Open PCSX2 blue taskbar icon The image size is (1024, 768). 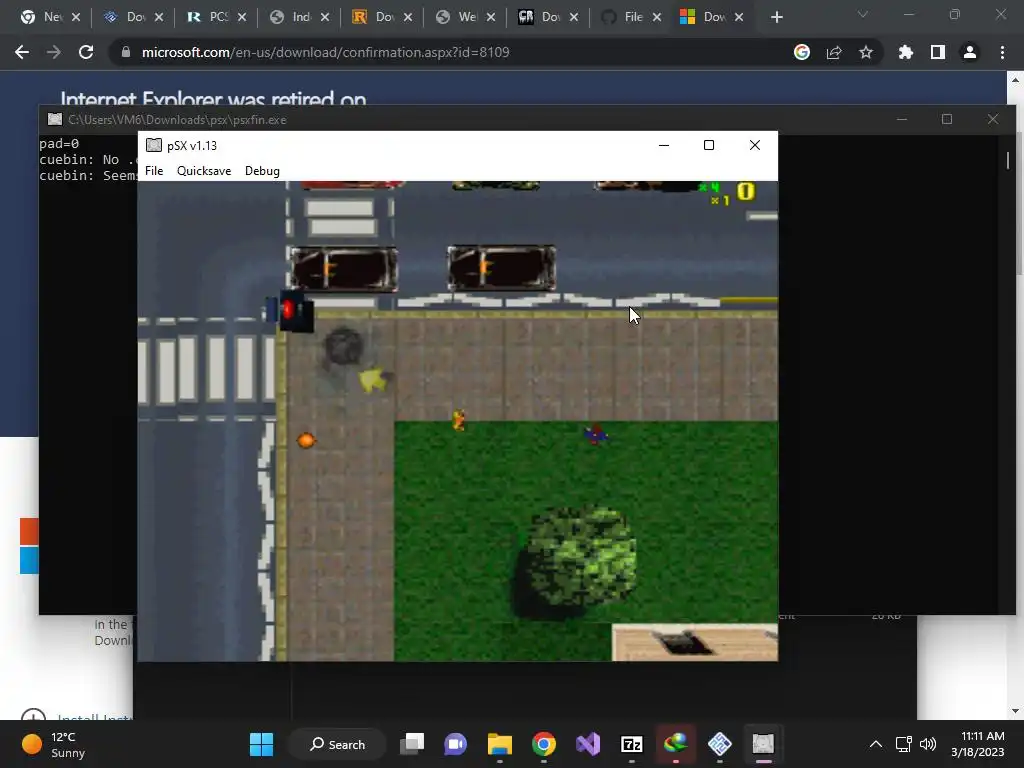719,744
